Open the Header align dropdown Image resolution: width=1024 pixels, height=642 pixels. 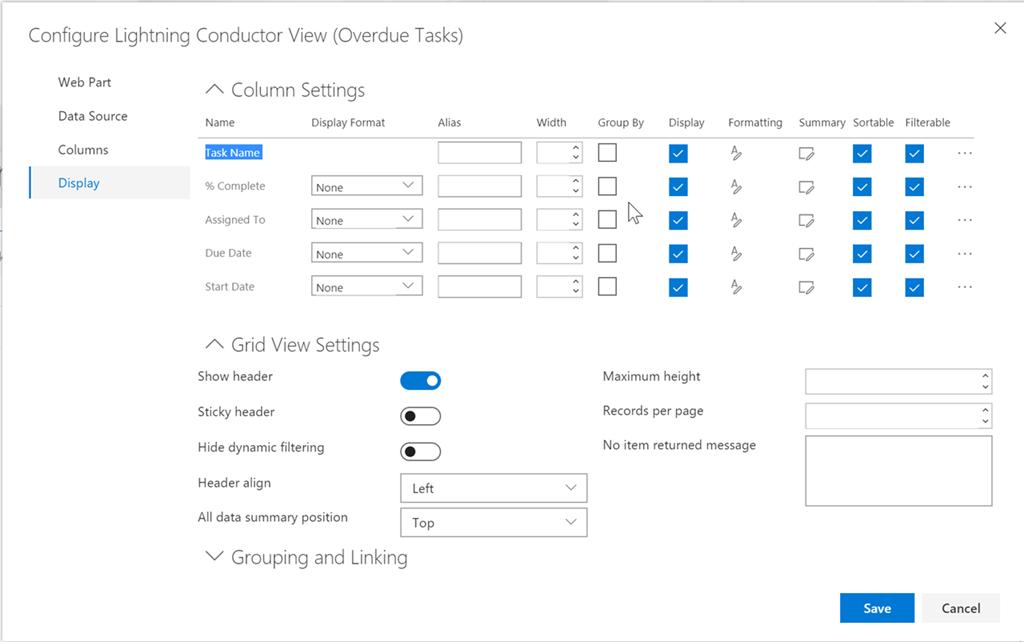coord(494,488)
